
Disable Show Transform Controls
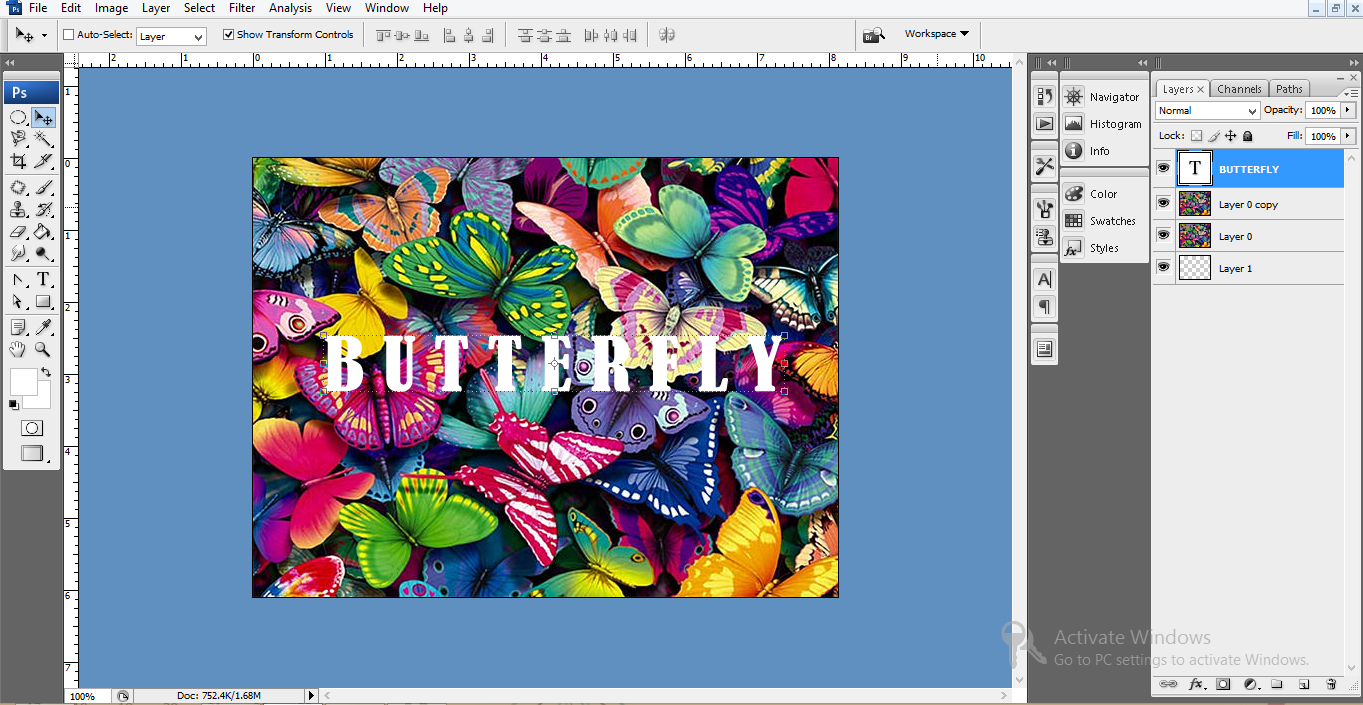coord(228,34)
